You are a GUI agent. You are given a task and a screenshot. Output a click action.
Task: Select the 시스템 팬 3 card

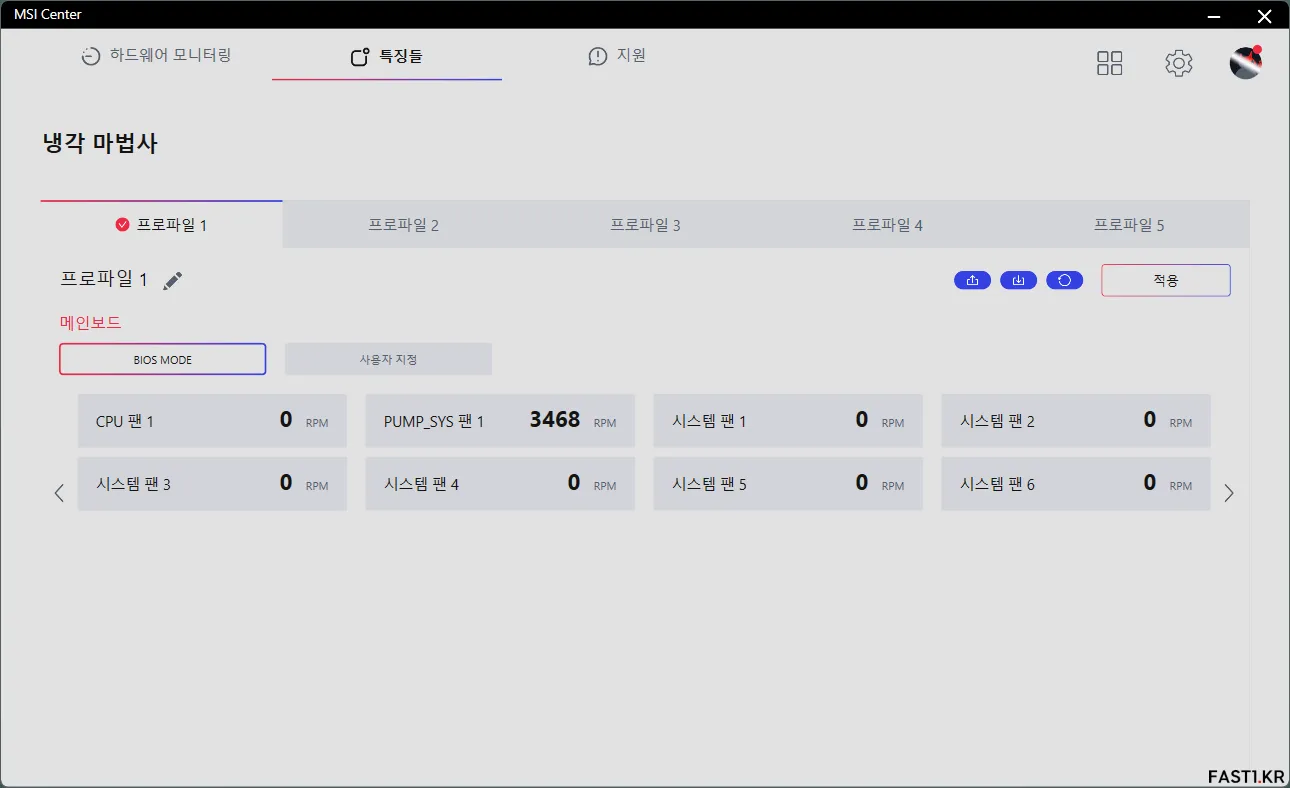pyautogui.click(x=212, y=484)
